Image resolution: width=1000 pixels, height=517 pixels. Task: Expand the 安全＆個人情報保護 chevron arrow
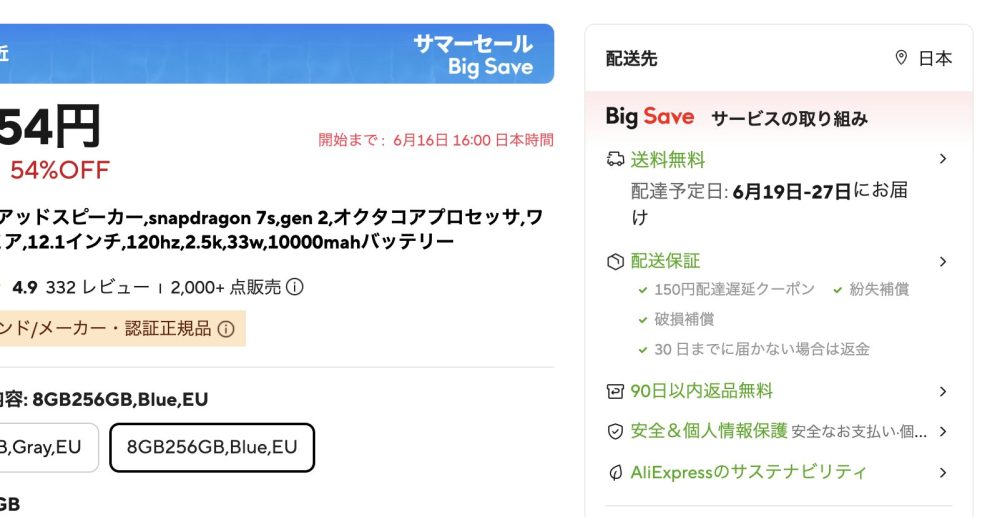[943, 432]
